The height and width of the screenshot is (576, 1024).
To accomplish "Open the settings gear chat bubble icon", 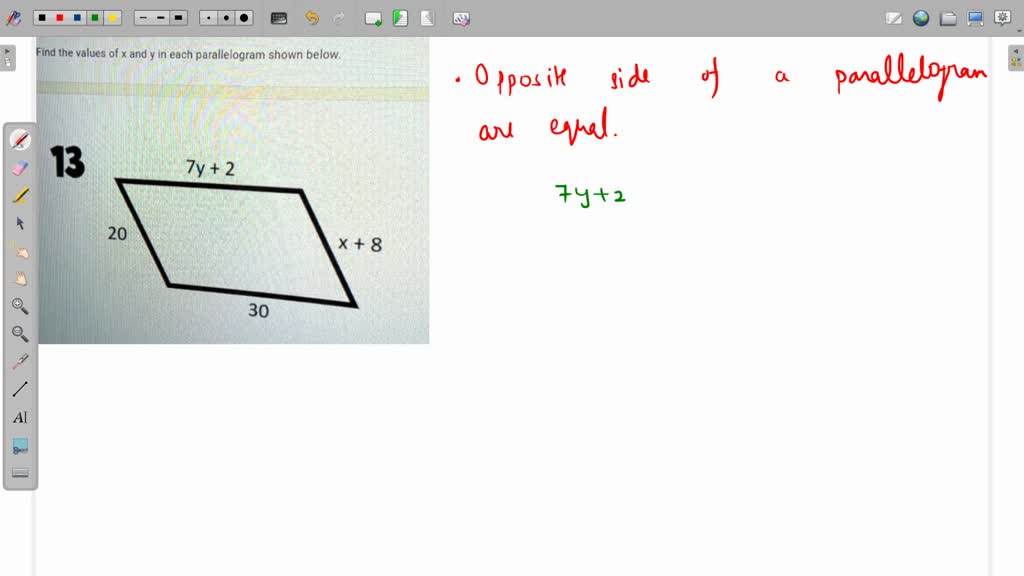I will pyautogui.click(x=1002, y=17).
